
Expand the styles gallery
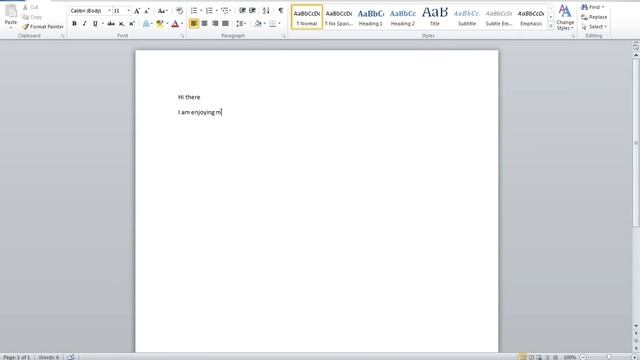551,27
